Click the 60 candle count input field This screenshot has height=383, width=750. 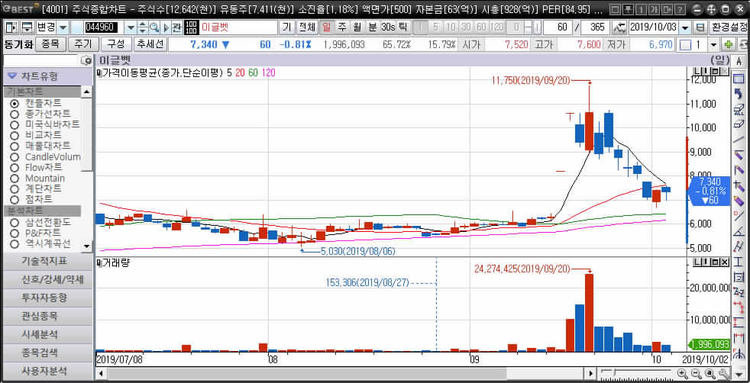point(558,27)
